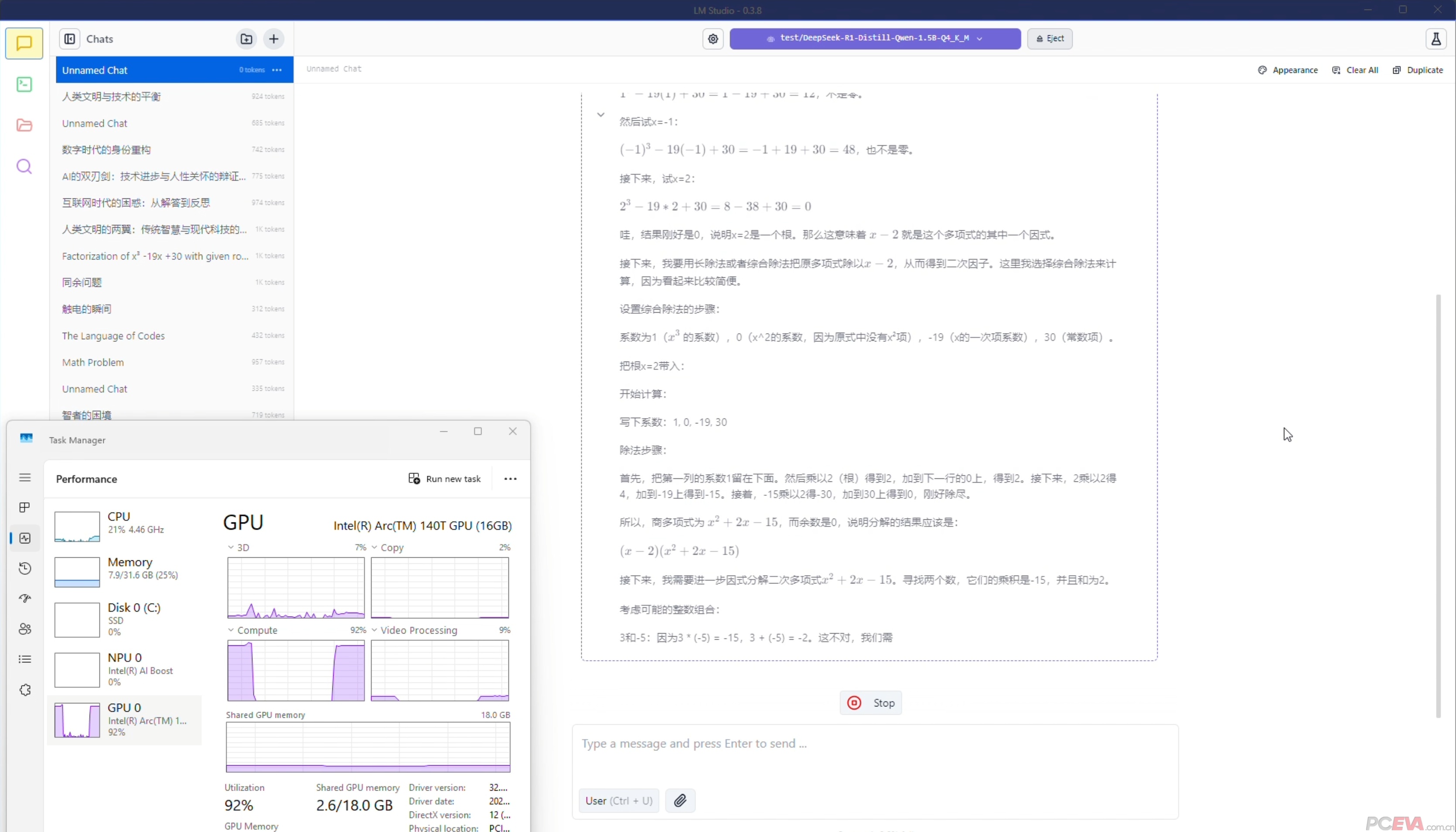1456x832 pixels.
Task: Start a new chat with plus icon
Action: (274, 39)
